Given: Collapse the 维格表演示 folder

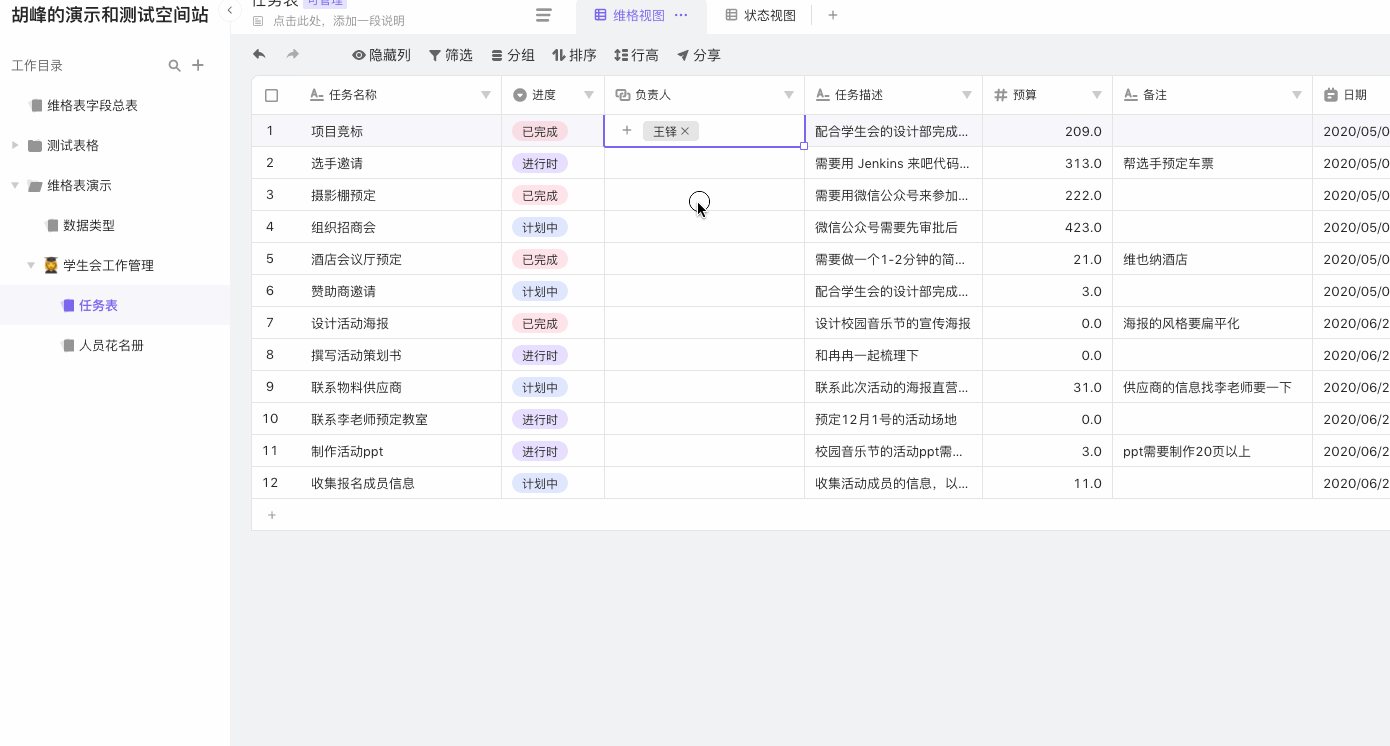Looking at the screenshot, I should pos(15,185).
